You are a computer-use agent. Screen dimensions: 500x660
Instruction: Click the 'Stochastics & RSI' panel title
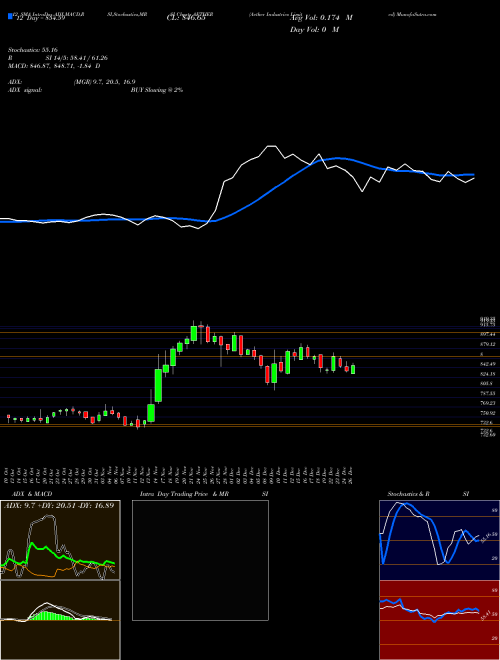tap(428, 494)
